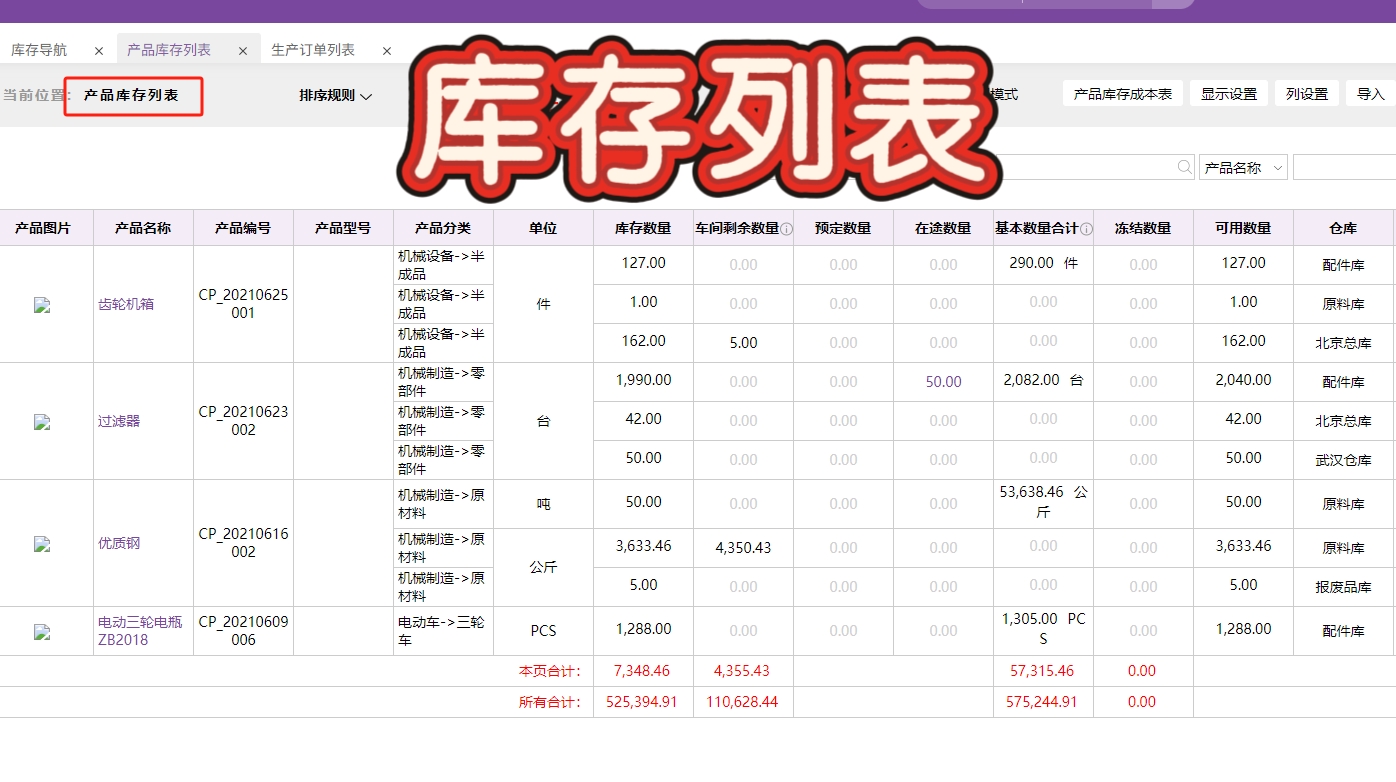Click the input field beside 产品名称 dropdown

(x=1344, y=167)
